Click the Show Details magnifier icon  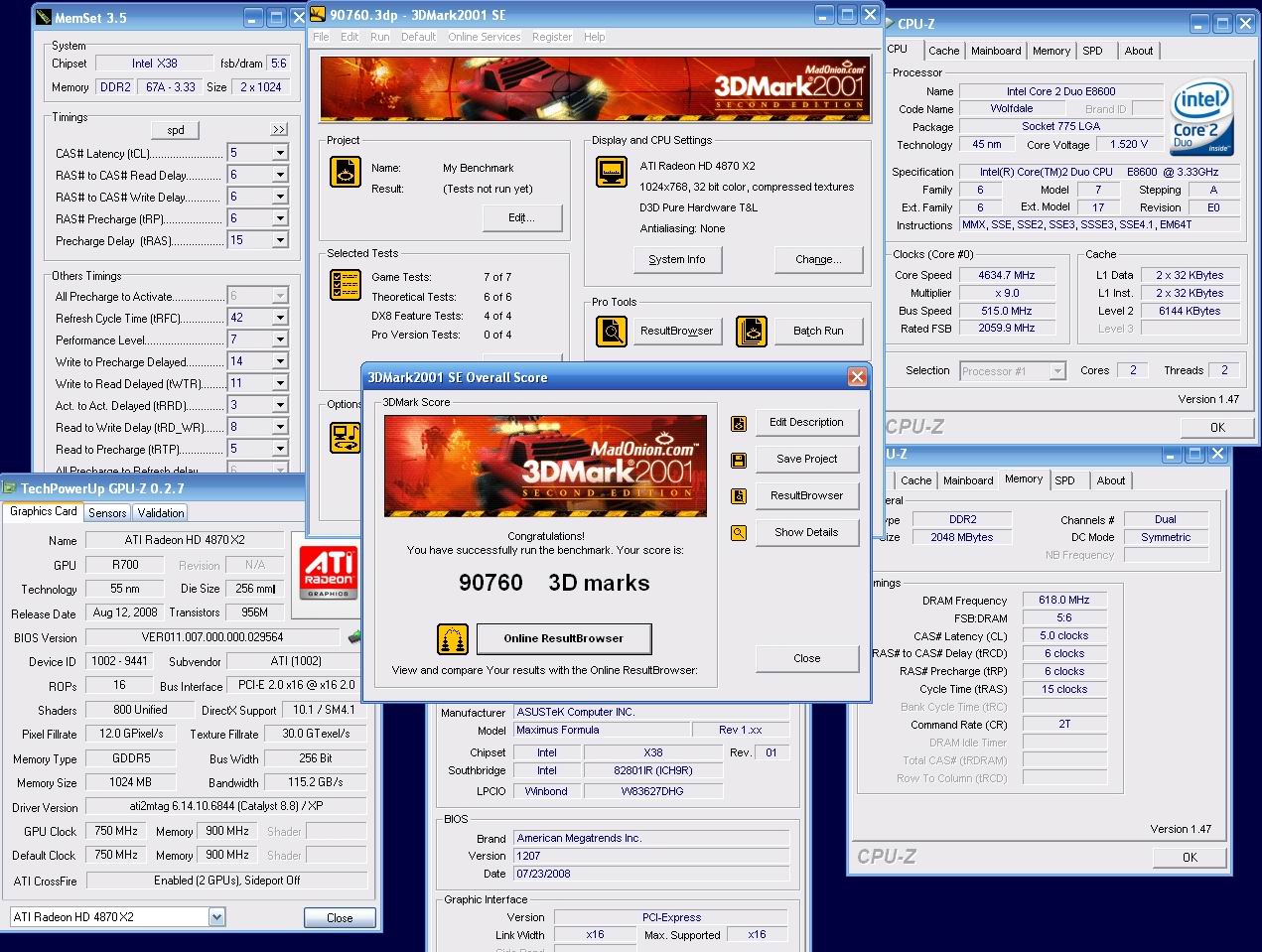[739, 533]
